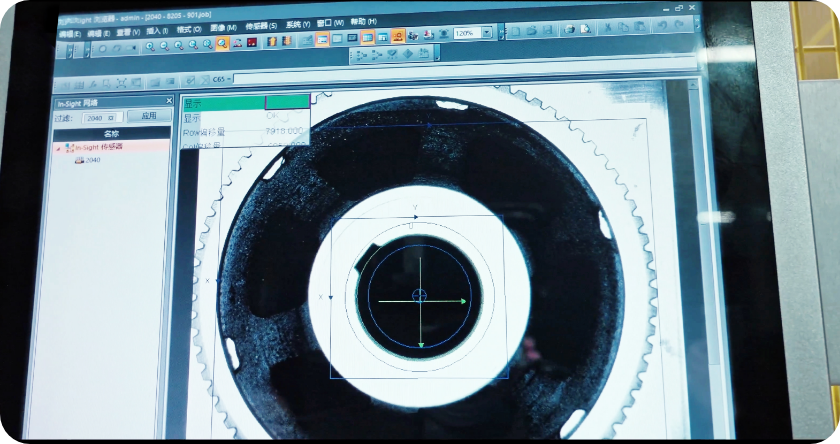The height and width of the screenshot is (444, 840).
Task: Click the Print icon
Action: 570,29
